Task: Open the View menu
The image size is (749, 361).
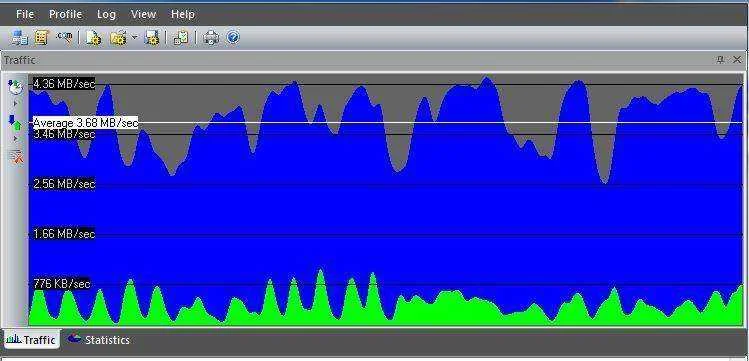Action: (143, 14)
